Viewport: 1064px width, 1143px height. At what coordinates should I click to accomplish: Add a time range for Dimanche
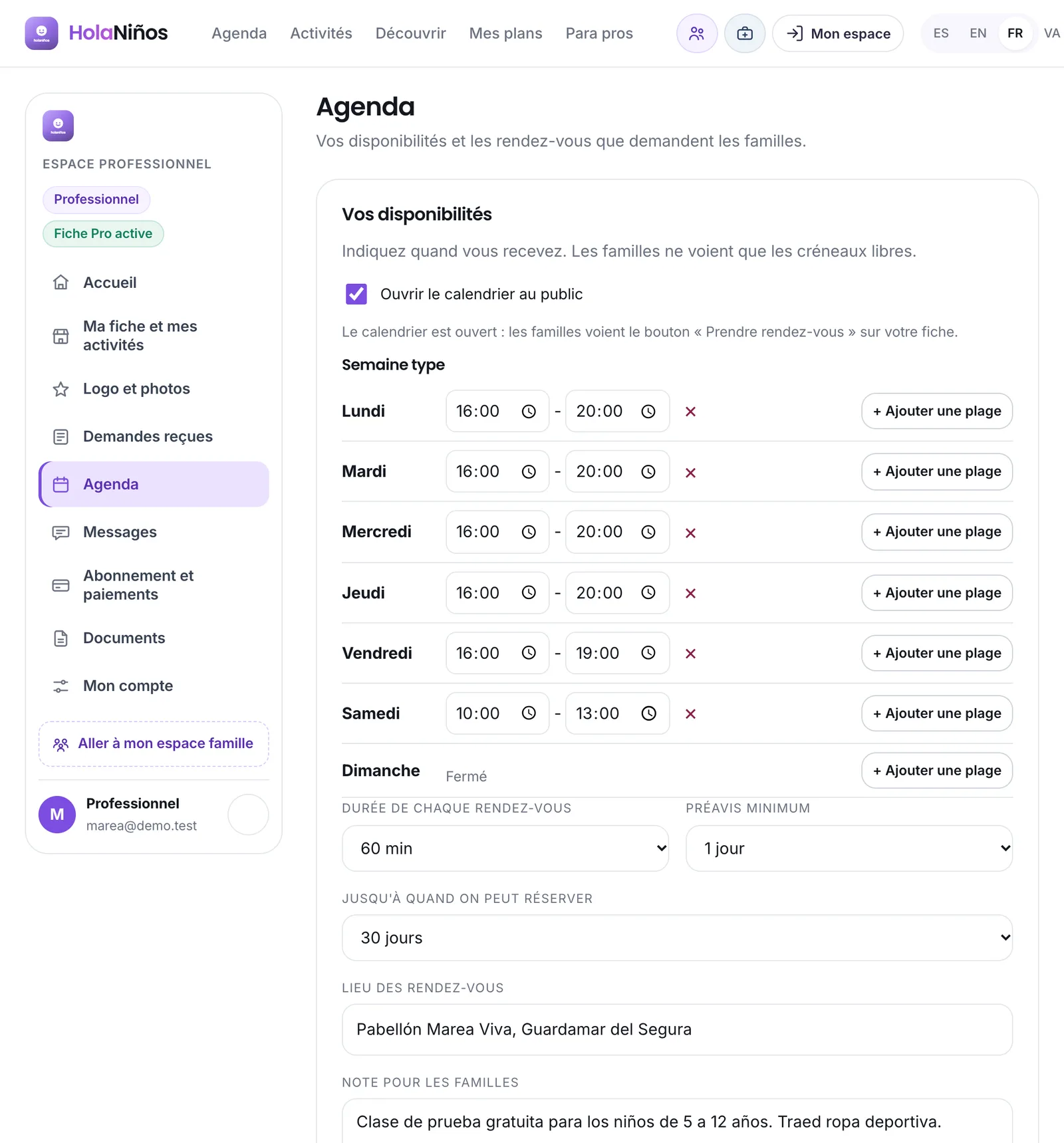click(937, 771)
